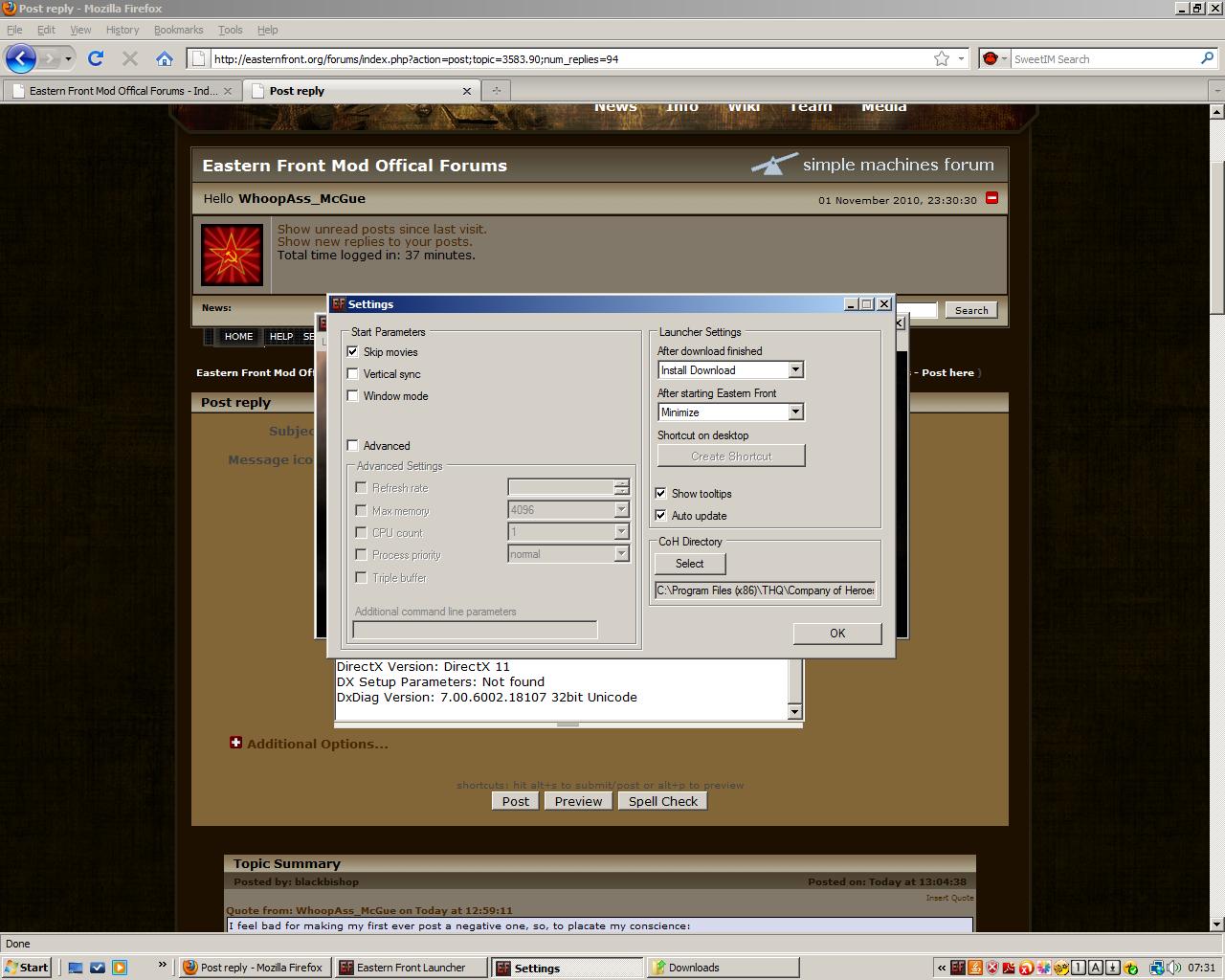The image size is (1225, 980).
Task: Open the Max memory 4096 dropdown
Action: click(621, 510)
